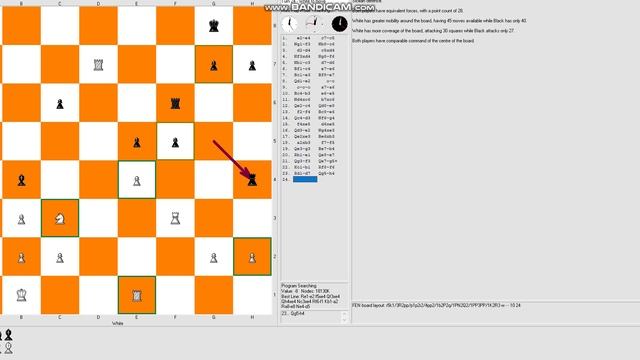Image resolution: width=640 pixels, height=360 pixels.
Task: Select the black king on g8
Action: coord(213,26)
